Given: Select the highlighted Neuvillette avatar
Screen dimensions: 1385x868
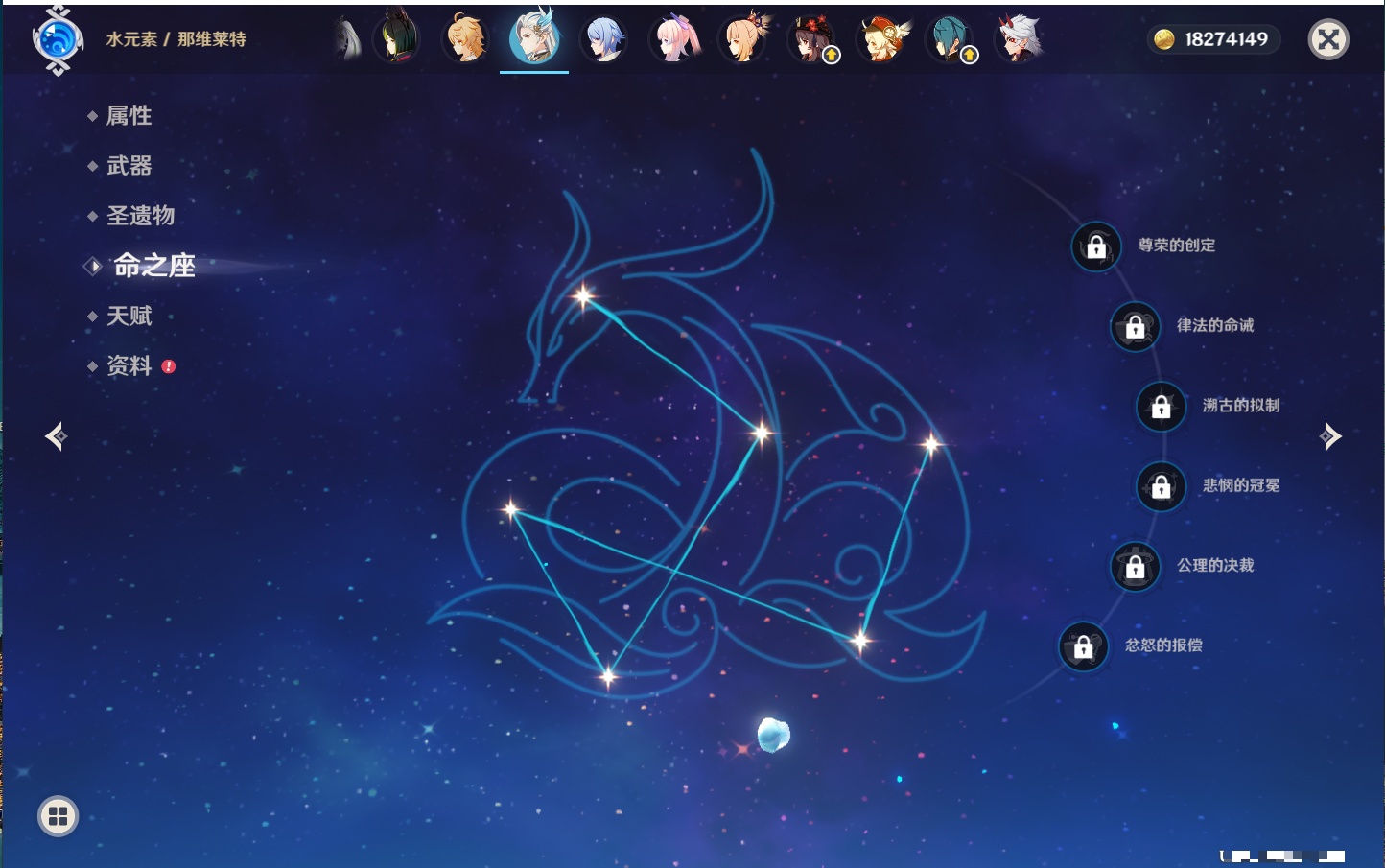Looking at the screenshot, I should pyautogui.click(x=534, y=37).
